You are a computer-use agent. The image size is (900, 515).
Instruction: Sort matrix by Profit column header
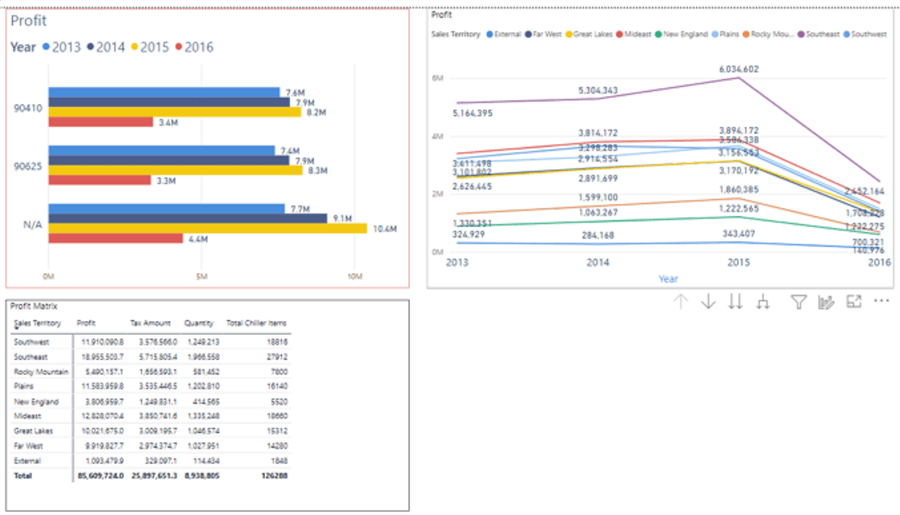86,323
